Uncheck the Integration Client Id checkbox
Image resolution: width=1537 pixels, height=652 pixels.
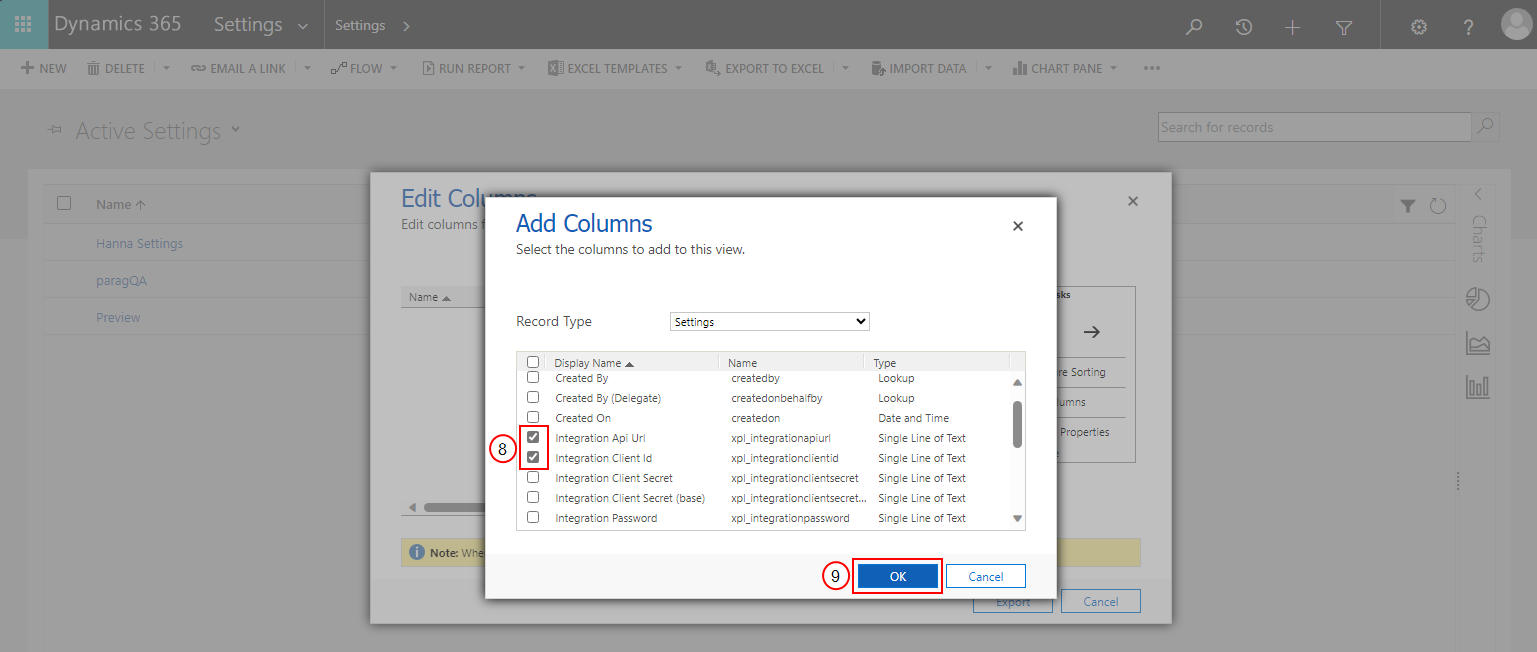click(x=533, y=458)
